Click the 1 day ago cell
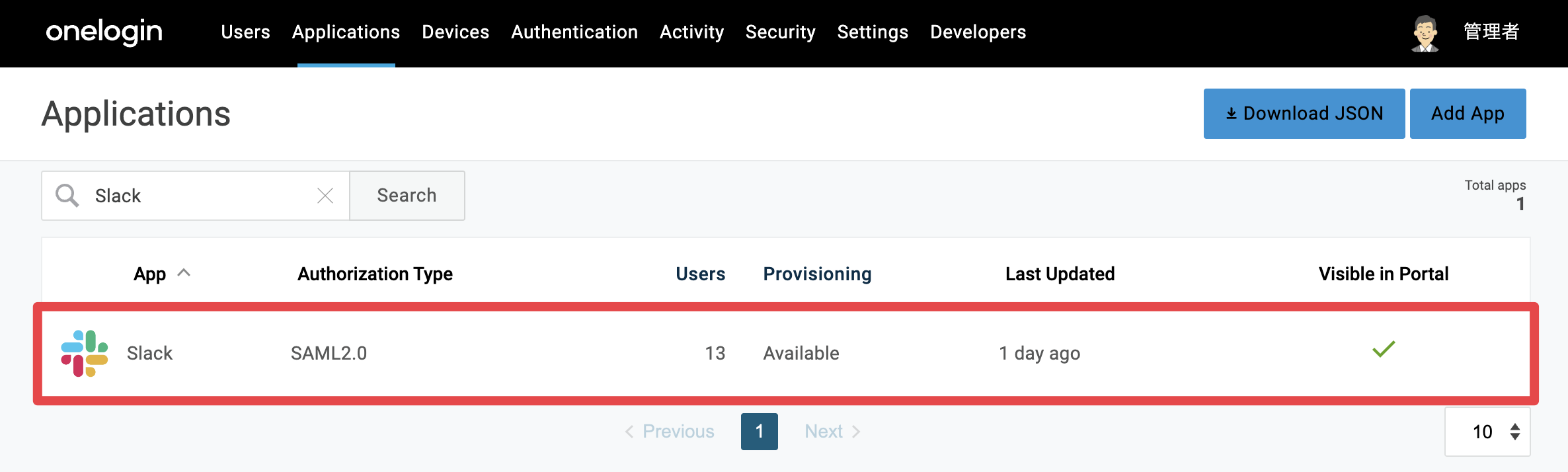Image resolution: width=1568 pixels, height=472 pixels. pos(1040,353)
